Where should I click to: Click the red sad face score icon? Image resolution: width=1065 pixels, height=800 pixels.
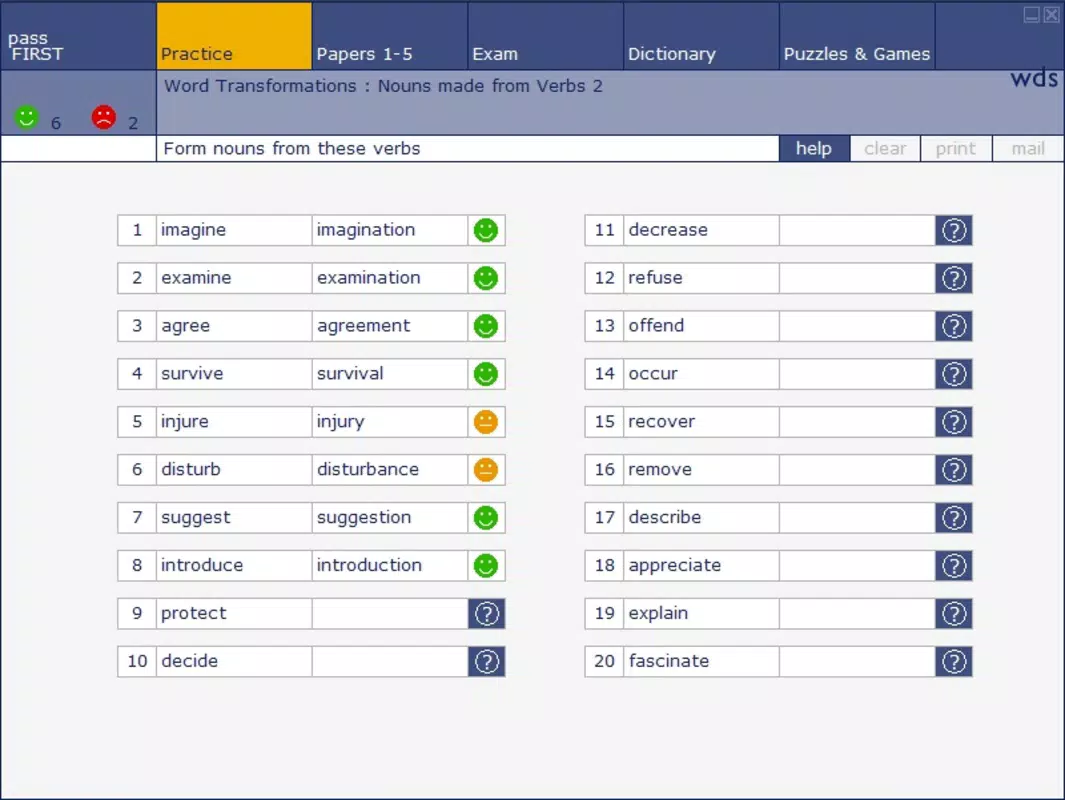point(104,117)
